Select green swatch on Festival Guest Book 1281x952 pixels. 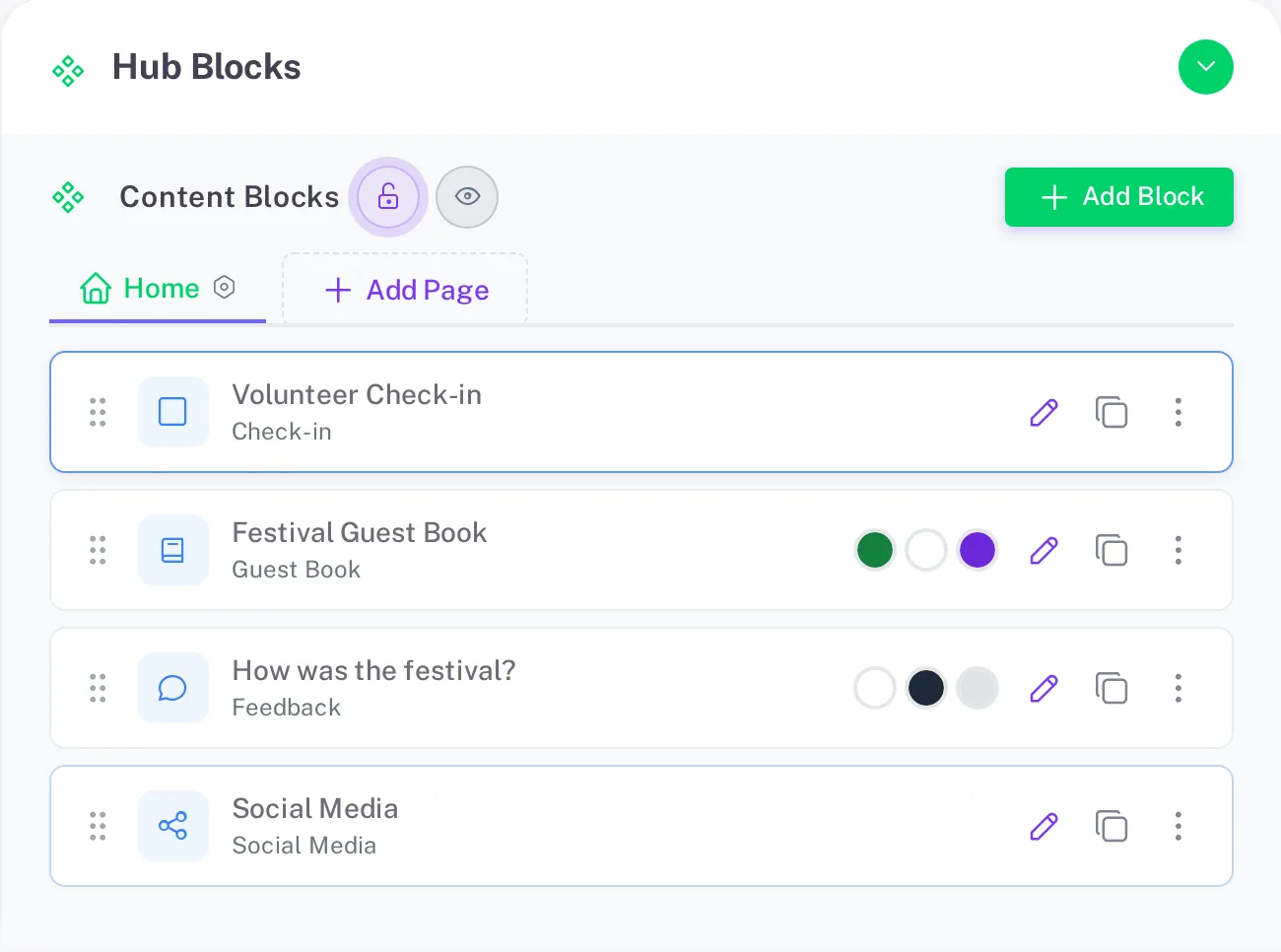(875, 550)
